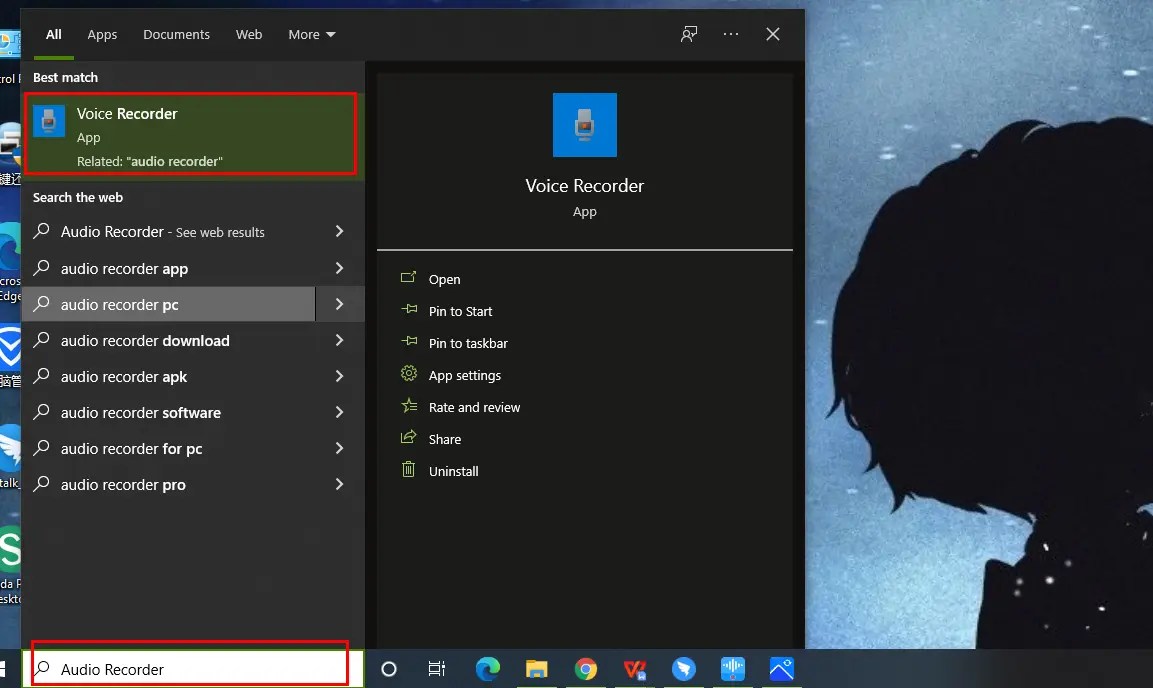Switch to the Apps tab
1153x688 pixels.
click(101, 33)
